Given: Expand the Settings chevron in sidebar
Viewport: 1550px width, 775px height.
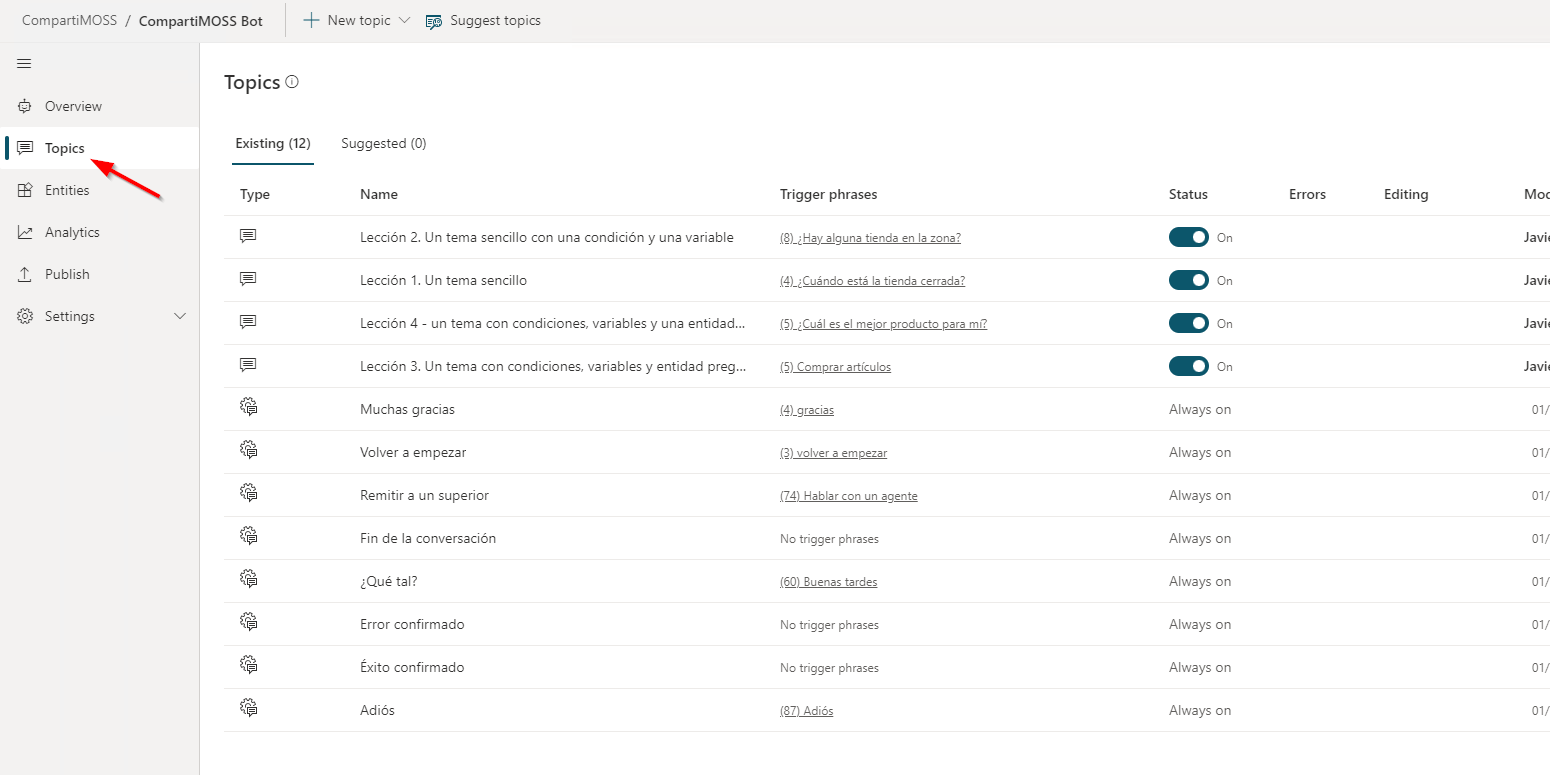Looking at the screenshot, I should [180, 316].
